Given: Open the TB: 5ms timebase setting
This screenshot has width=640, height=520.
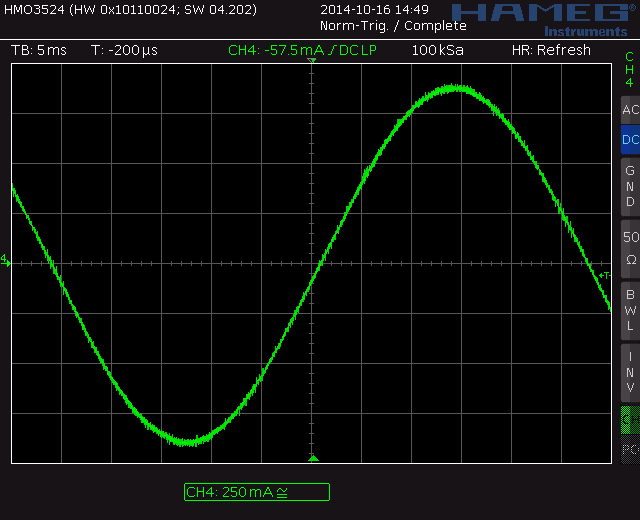Looking at the screenshot, I should 40,50.
